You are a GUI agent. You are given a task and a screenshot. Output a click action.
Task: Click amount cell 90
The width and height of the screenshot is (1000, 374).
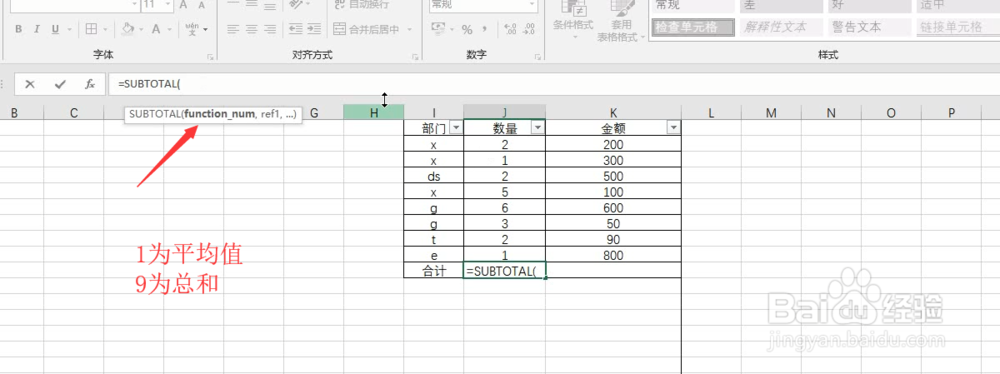[614, 239]
